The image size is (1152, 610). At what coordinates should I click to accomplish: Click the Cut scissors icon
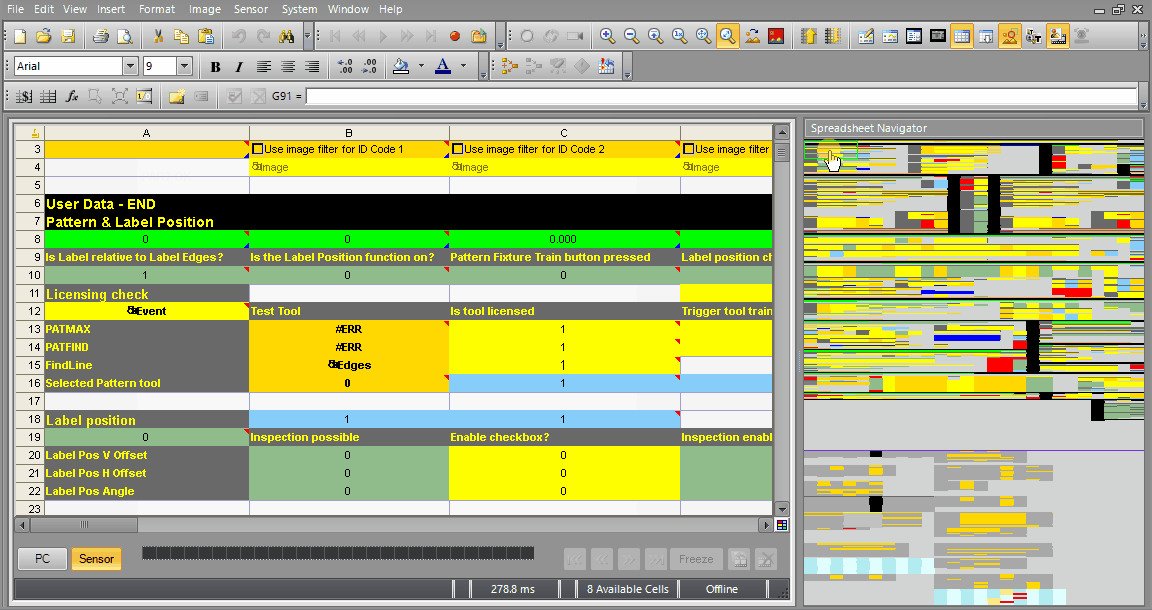click(157, 37)
